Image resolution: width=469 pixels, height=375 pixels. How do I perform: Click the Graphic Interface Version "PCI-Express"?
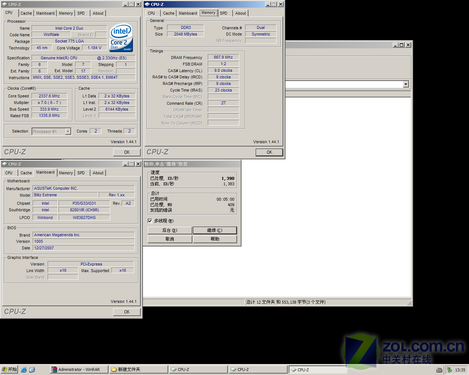(91, 264)
